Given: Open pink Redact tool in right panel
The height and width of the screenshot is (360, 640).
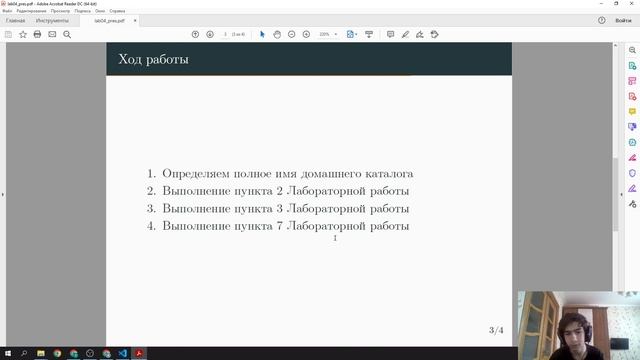Looking at the screenshot, I should click(632, 158).
